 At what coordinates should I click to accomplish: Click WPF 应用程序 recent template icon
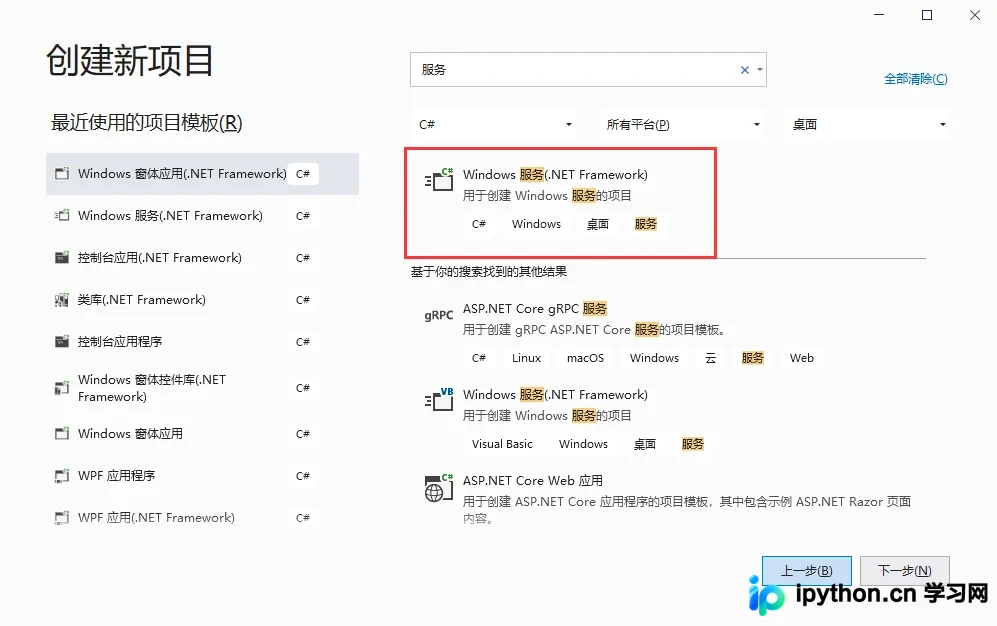(x=62, y=475)
